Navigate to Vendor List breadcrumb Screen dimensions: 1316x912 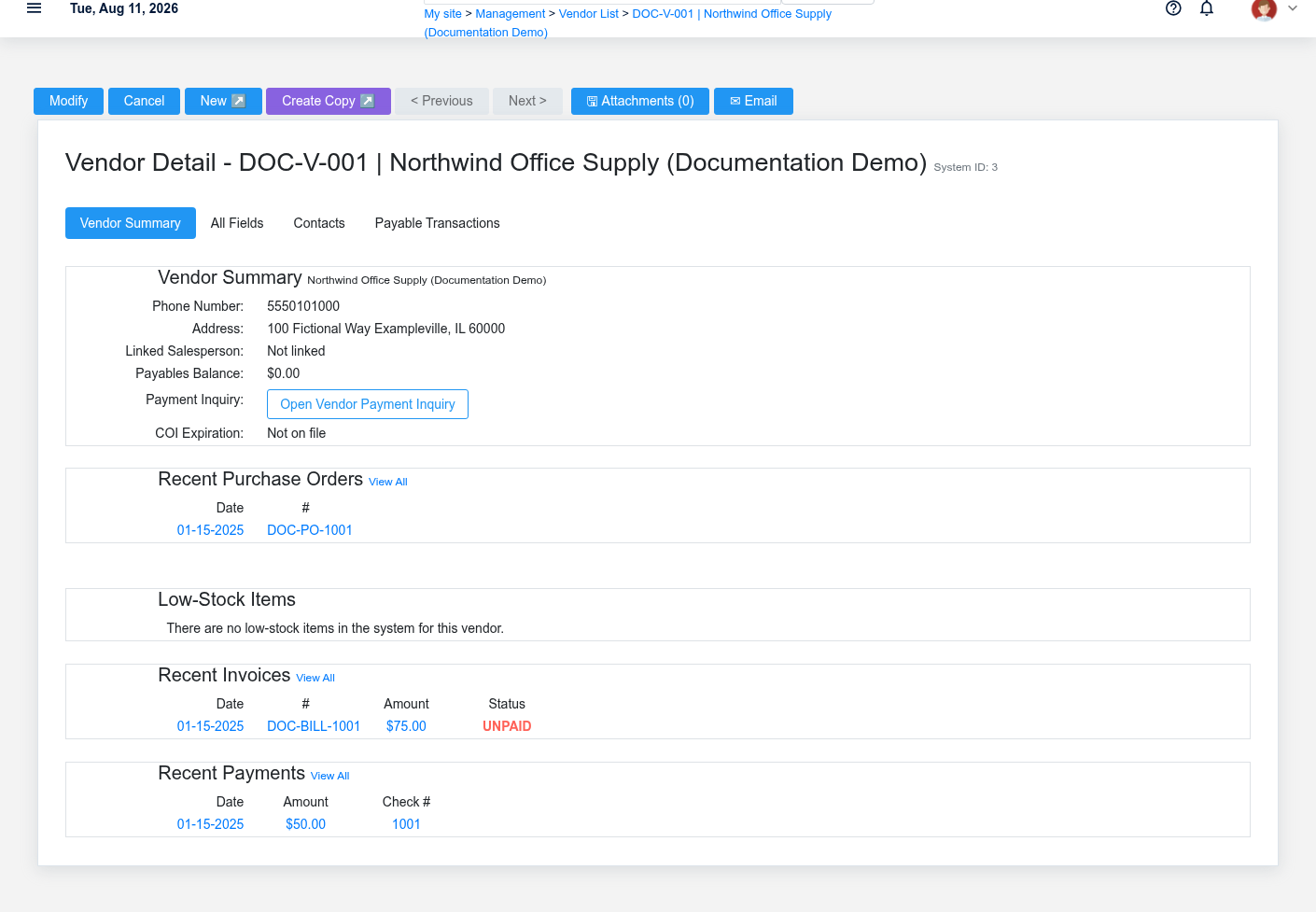(589, 14)
